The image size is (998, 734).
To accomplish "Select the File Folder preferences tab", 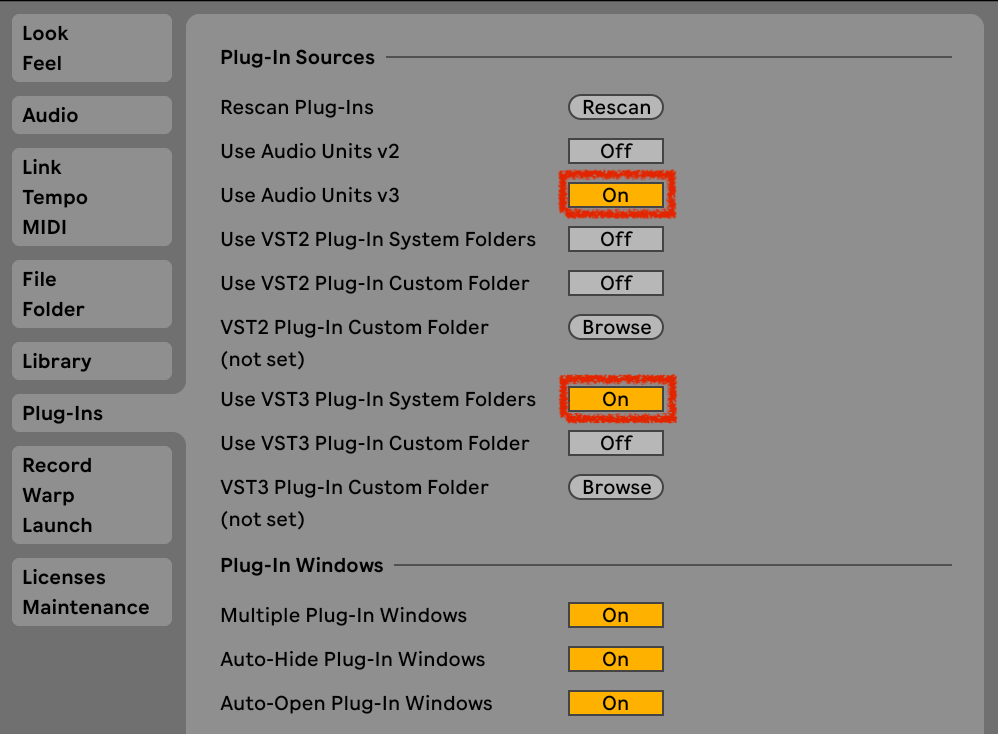I will [91, 294].
